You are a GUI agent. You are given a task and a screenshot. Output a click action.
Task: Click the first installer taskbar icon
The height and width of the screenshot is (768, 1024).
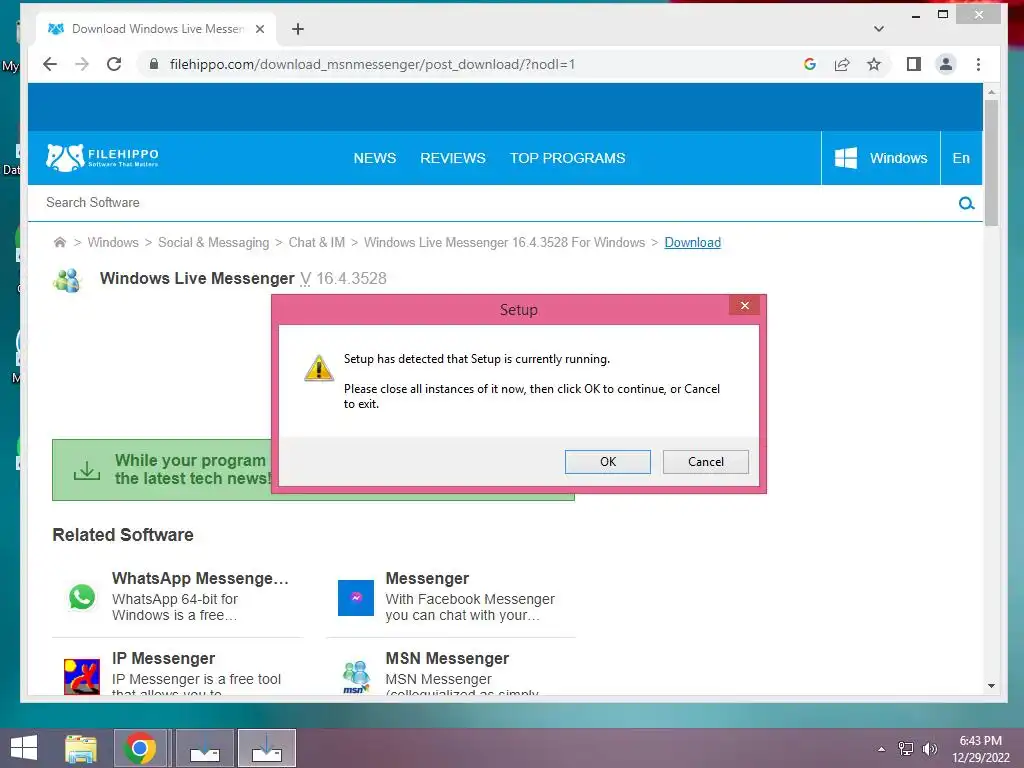tap(204, 748)
